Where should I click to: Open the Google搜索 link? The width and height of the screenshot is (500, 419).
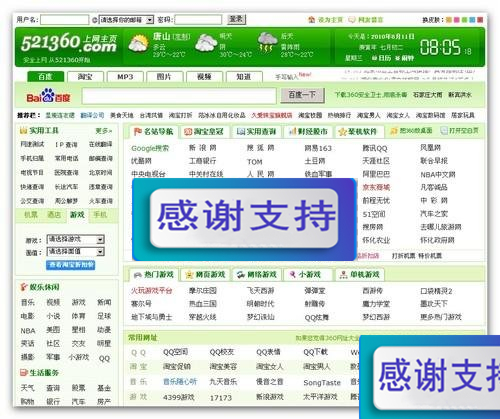tap(150, 148)
